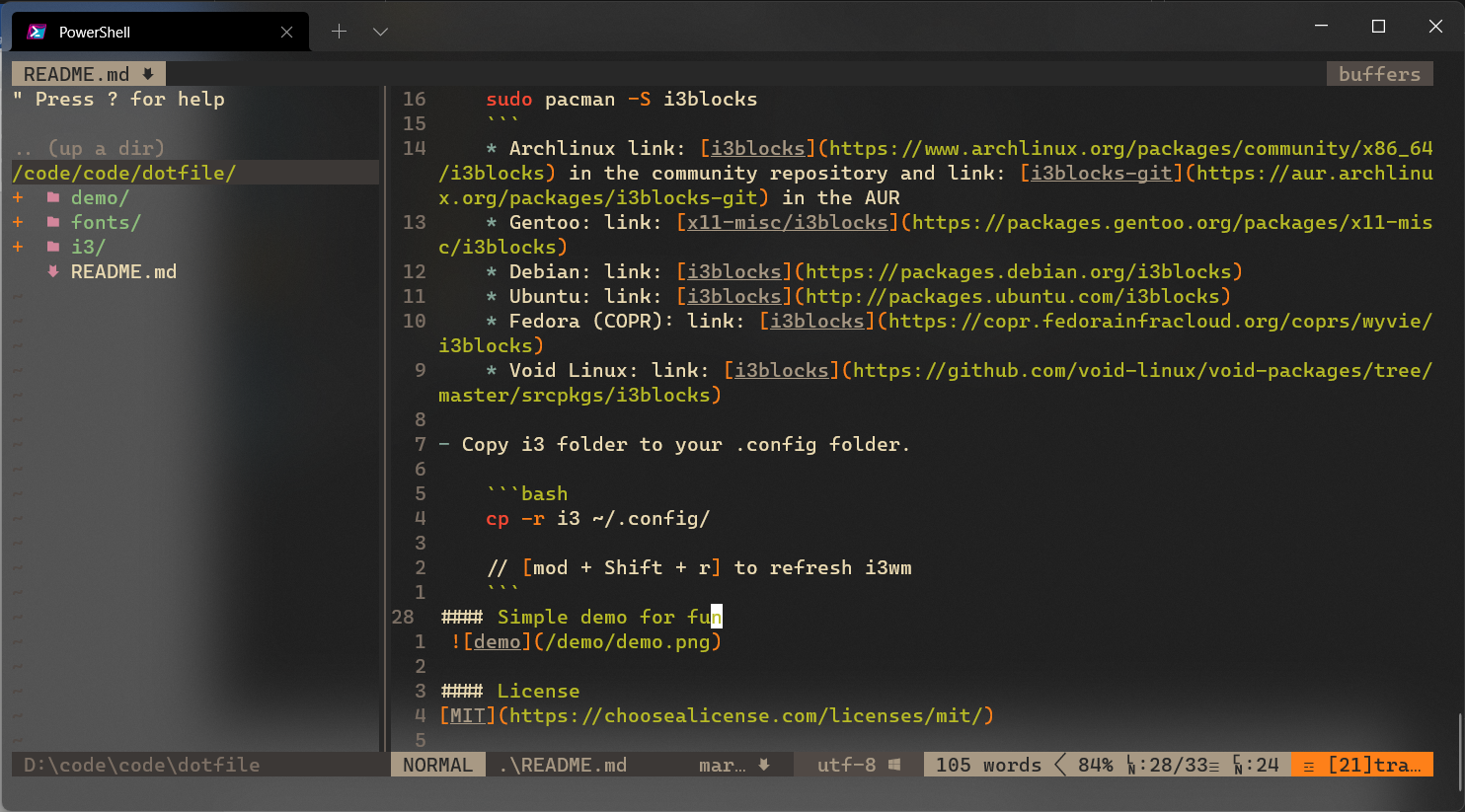Click the [MIT] license link
This screenshot has width=1465, height=812.
click(467, 715)
